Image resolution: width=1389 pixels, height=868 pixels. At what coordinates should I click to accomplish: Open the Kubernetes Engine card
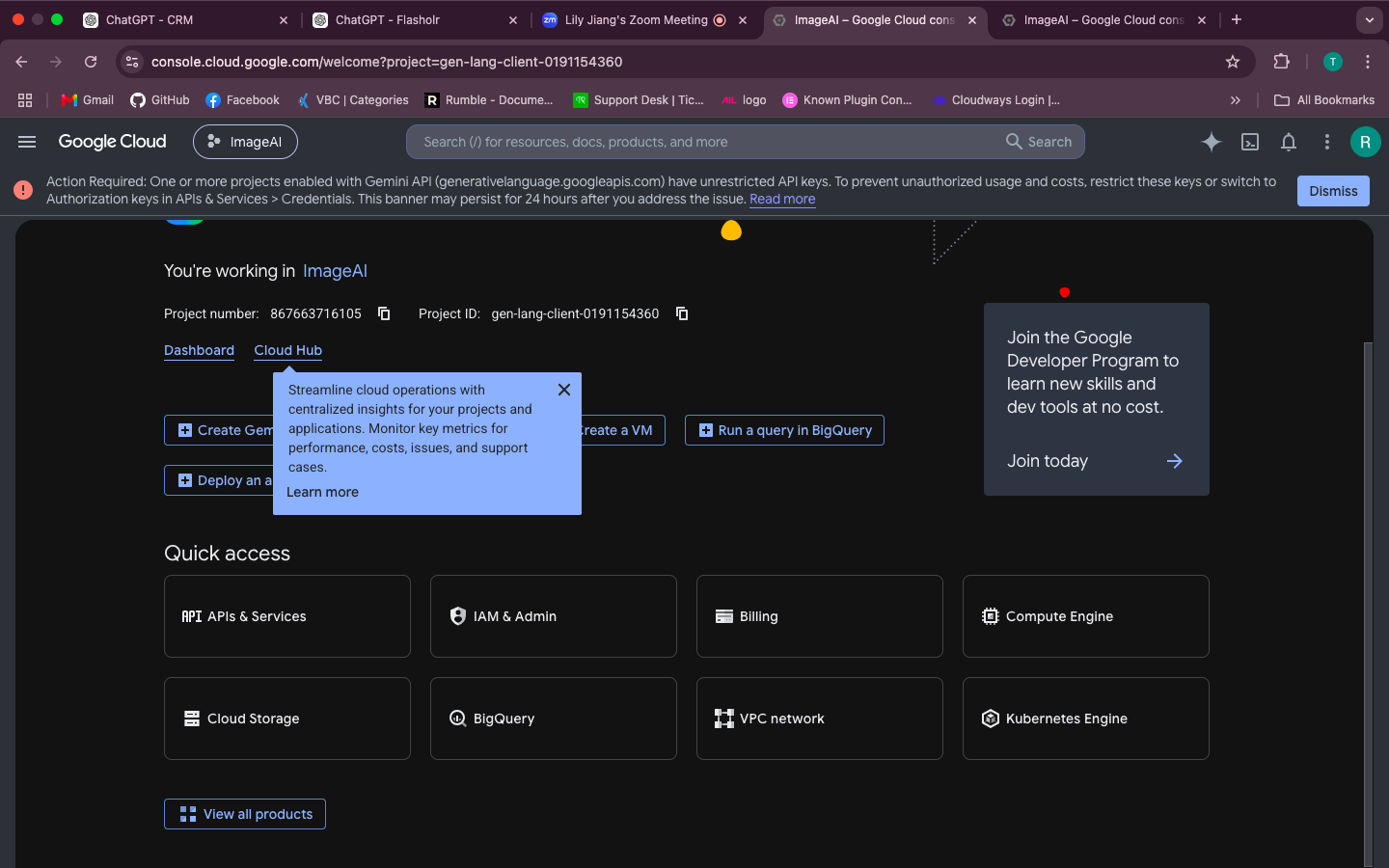(x=1086, y=719)
